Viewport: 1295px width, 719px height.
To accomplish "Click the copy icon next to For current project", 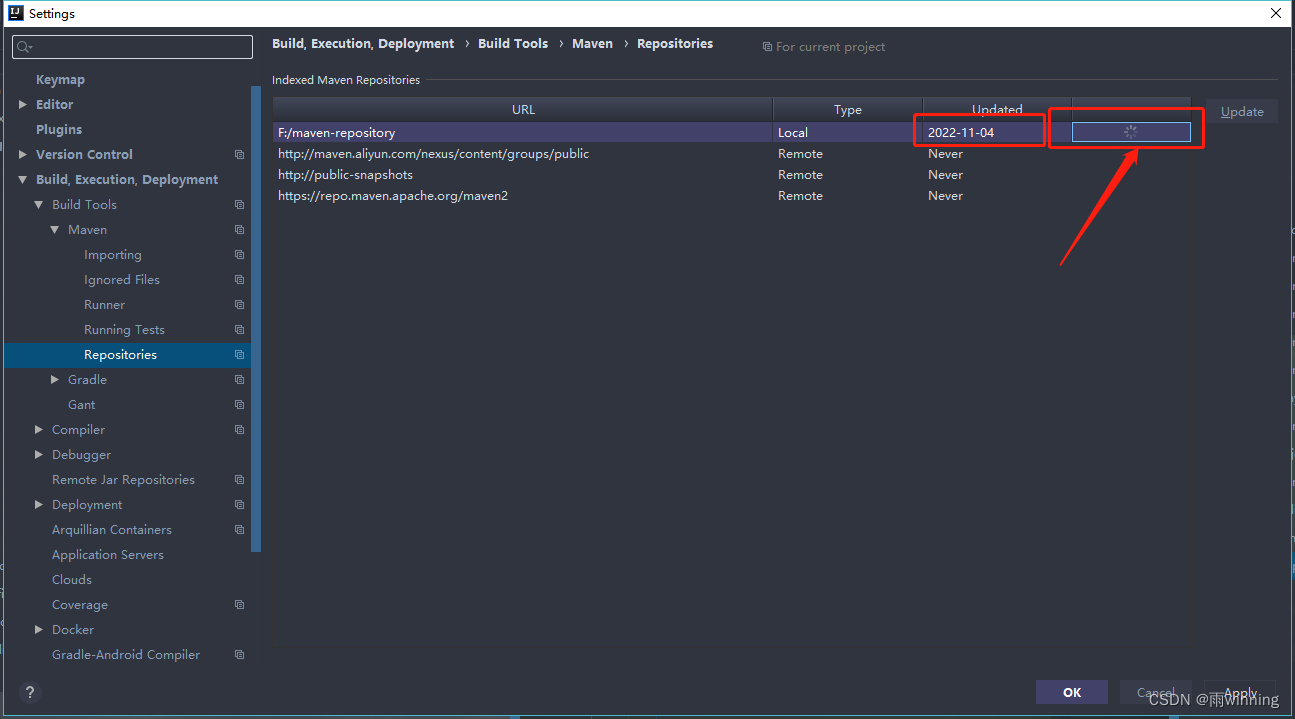I will click(767, 47).
